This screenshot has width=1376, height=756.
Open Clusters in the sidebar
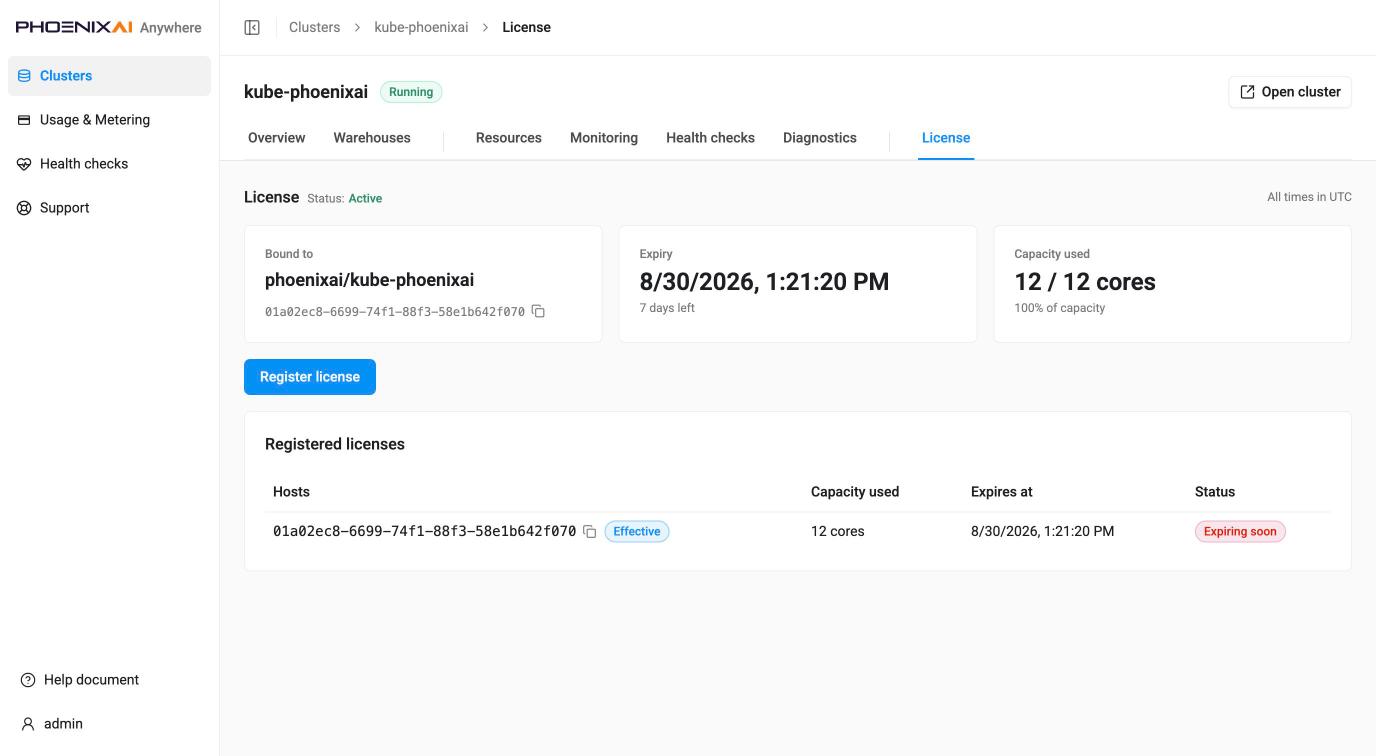click(x=109, y=76)
